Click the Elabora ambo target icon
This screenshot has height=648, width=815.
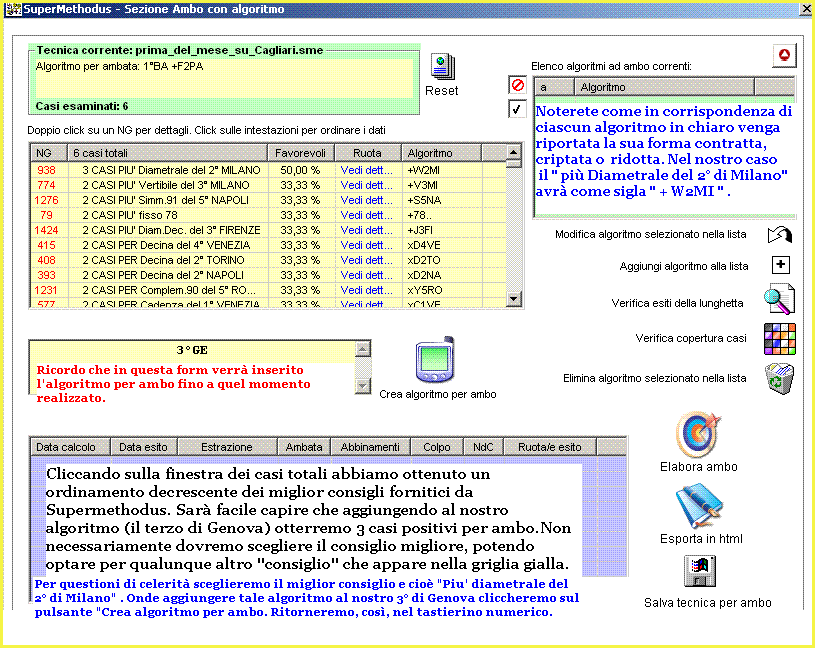click(x=699, y=435)
